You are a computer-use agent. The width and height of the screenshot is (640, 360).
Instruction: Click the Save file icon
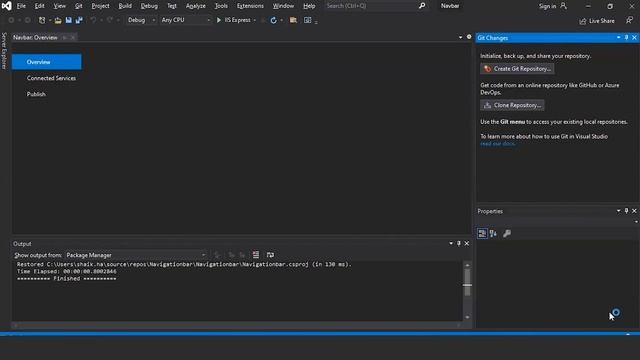coord(69,20)
